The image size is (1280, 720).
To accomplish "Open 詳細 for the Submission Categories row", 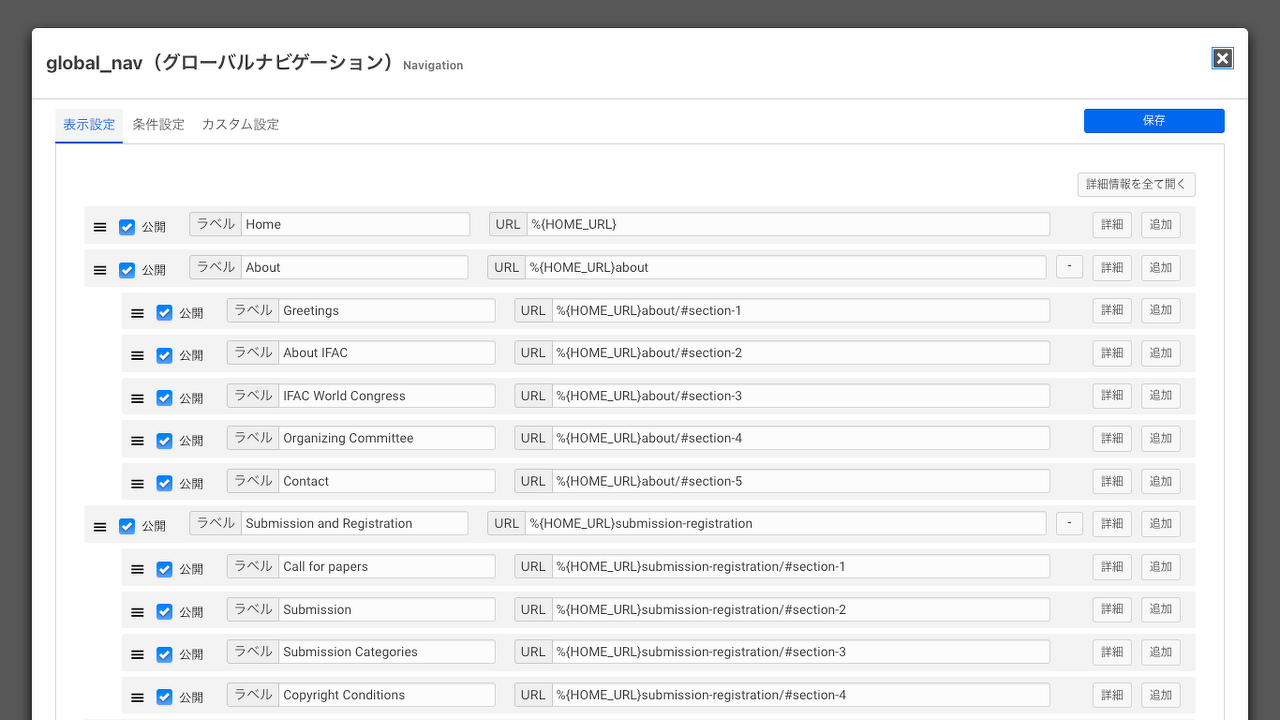I will tap(1112, 652).
